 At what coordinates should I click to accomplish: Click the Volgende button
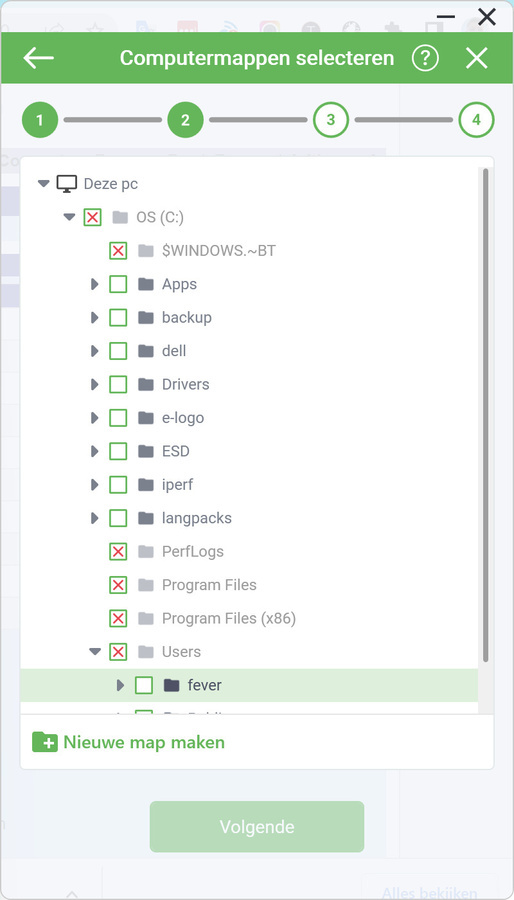[x=257, y=827]
